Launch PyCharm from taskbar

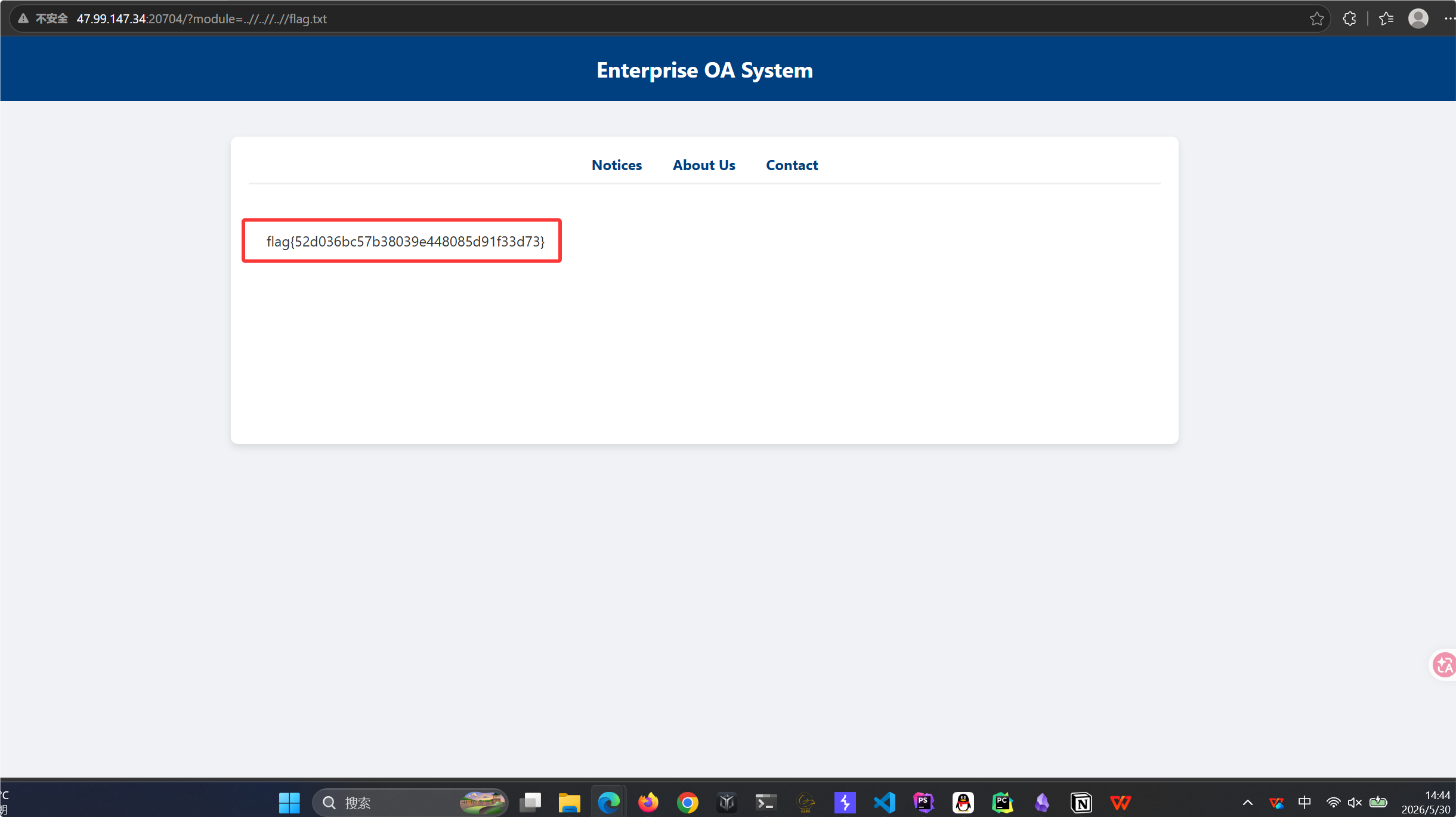(x=1002, y=803)
